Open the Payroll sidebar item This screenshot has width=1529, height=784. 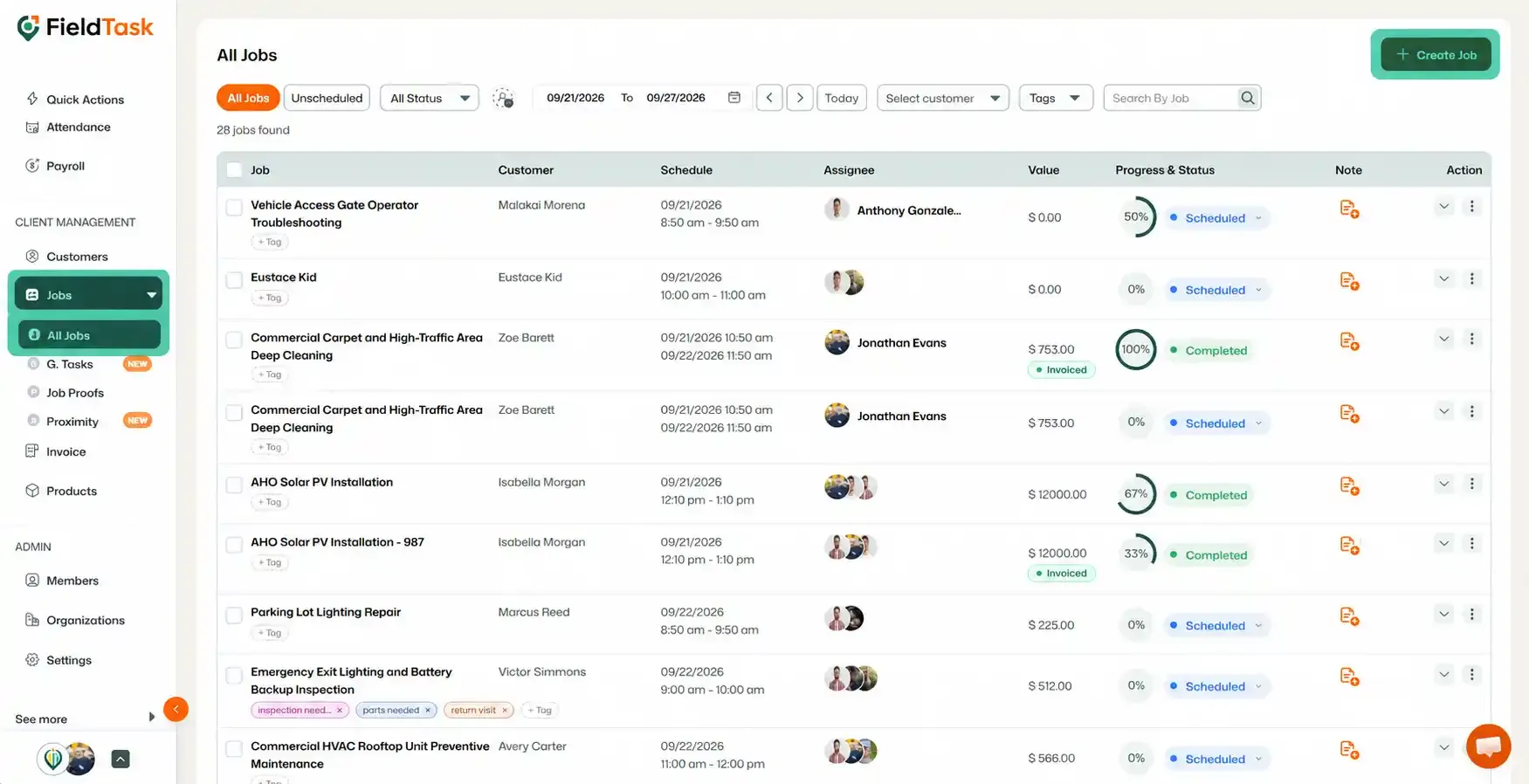[x=56, y=166]
